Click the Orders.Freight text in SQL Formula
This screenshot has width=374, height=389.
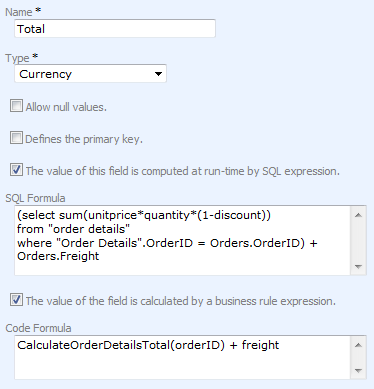click(x=58, y=256)
